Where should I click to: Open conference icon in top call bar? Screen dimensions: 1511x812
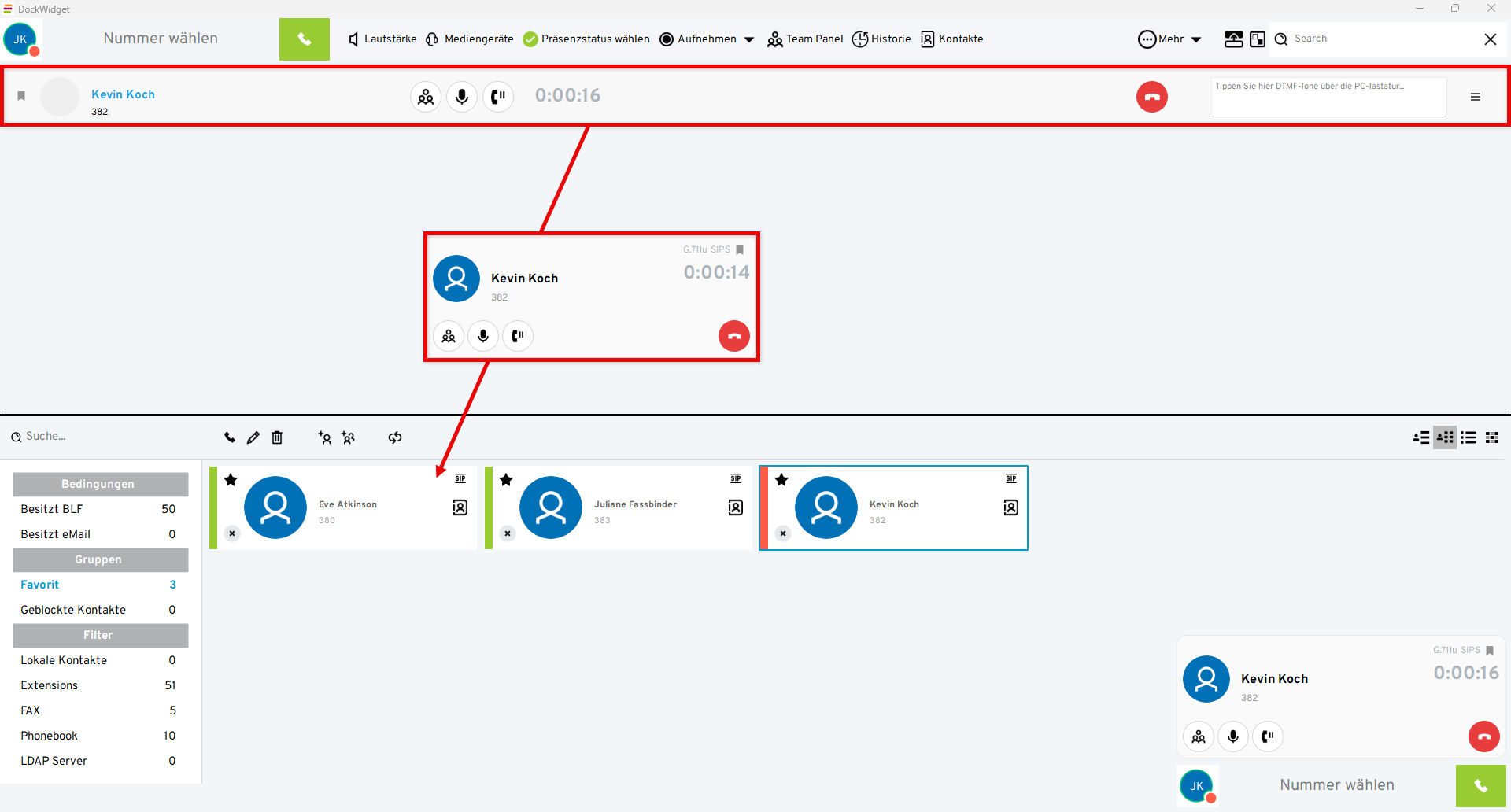(x=426, y=97)
